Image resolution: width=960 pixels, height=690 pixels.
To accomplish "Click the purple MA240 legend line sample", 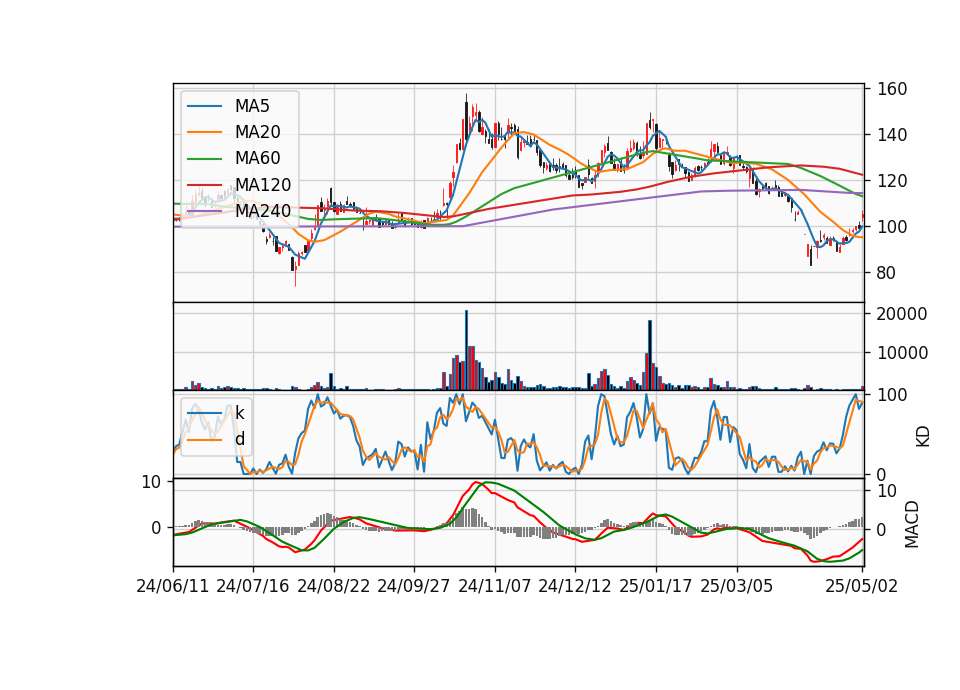I will [x=204, y=211].
